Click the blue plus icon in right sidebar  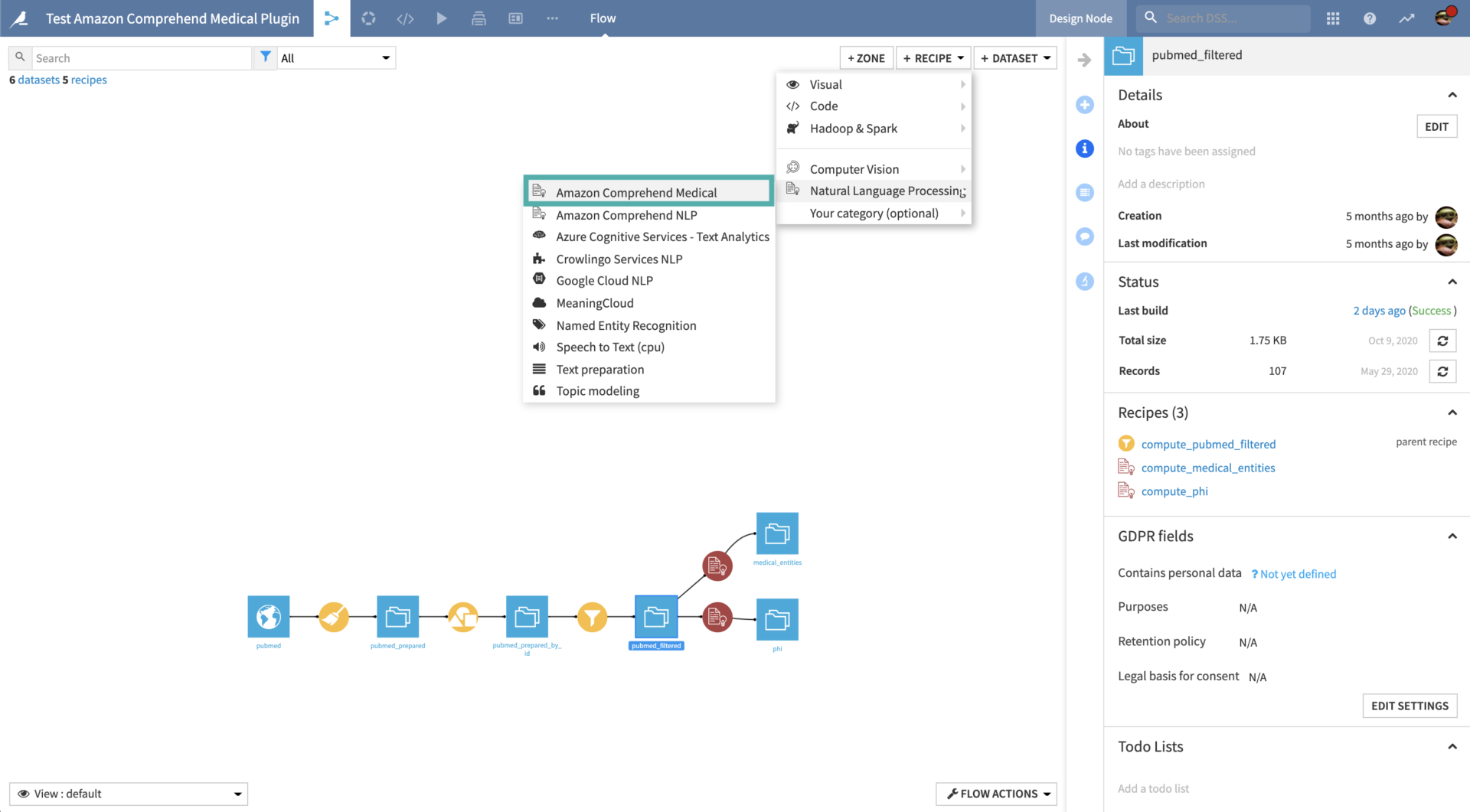pyautogui.click(x=1084, y=105)
